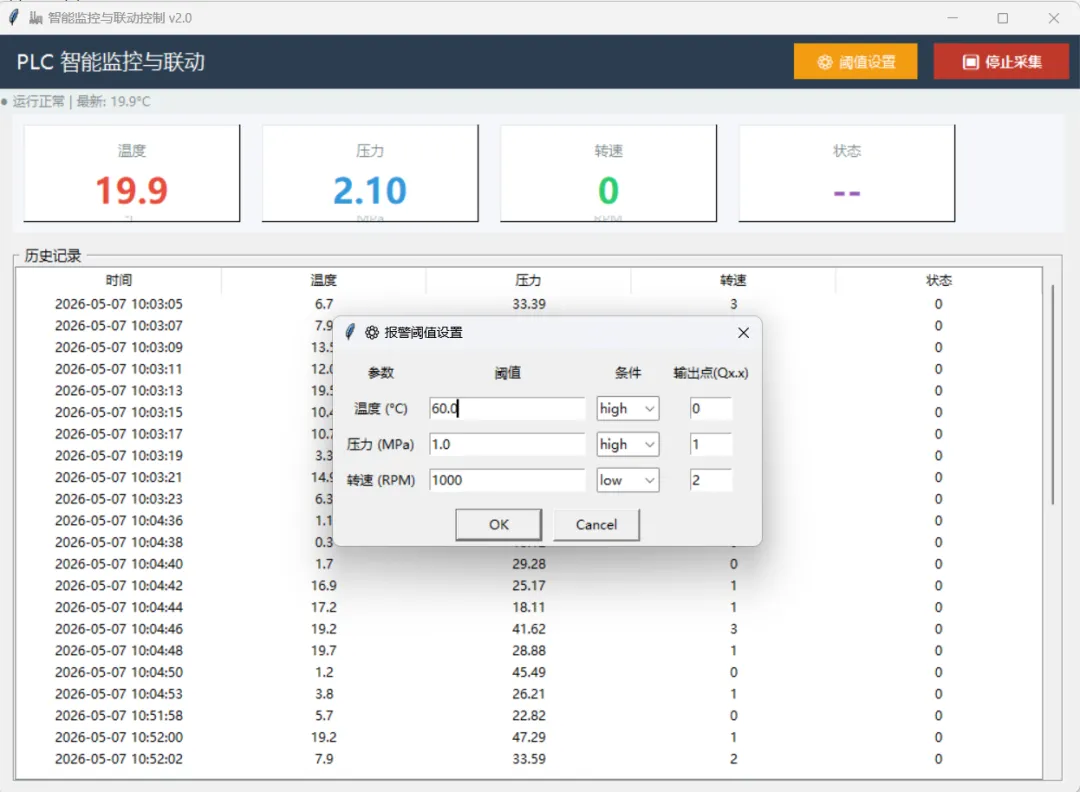Select the row 2026-05-07 10:03:15

click(x=528, y=413)
